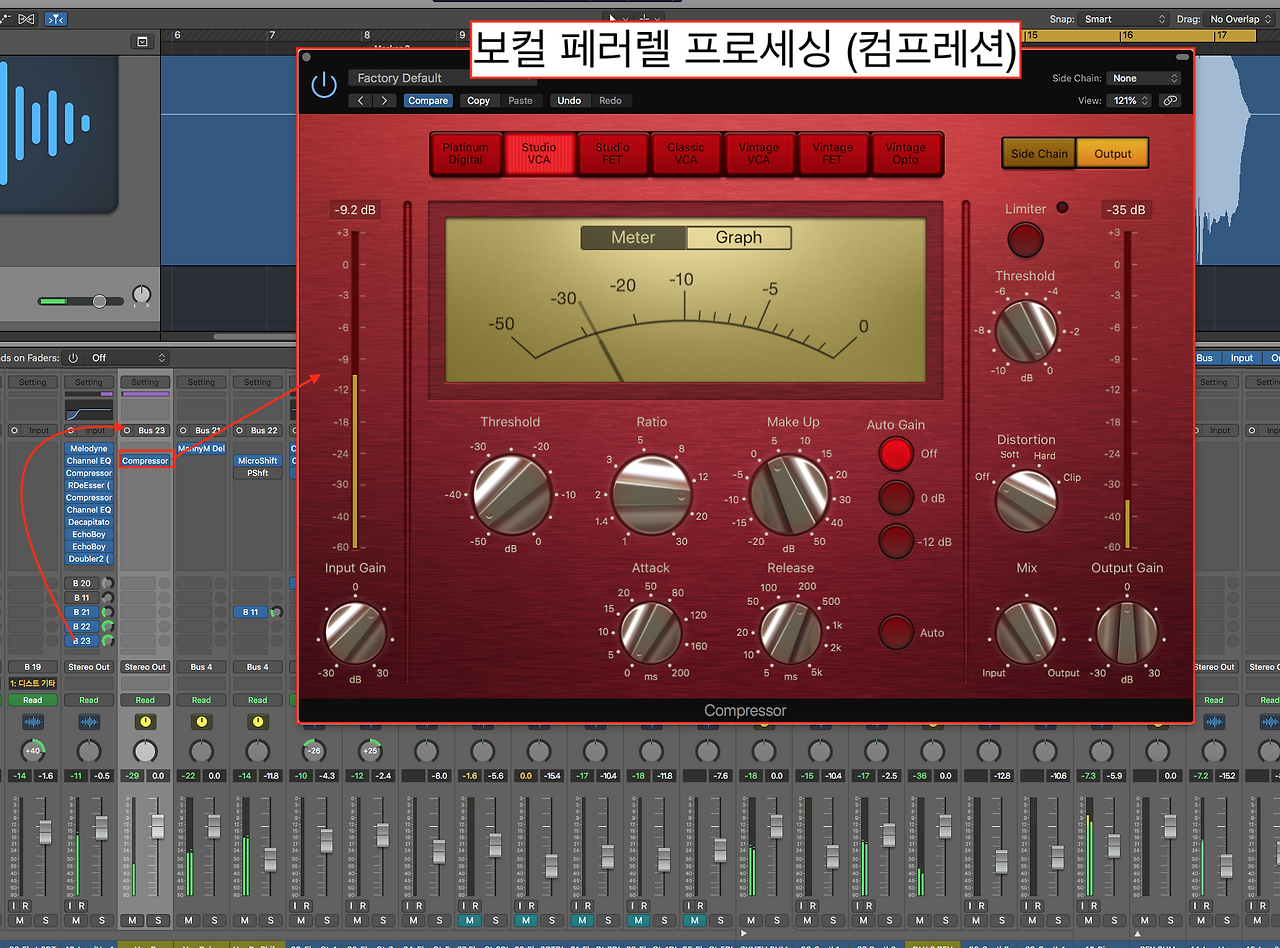
Task: Click the yellow aux icon on Bus 23 strip
Action: pos(145,722)
